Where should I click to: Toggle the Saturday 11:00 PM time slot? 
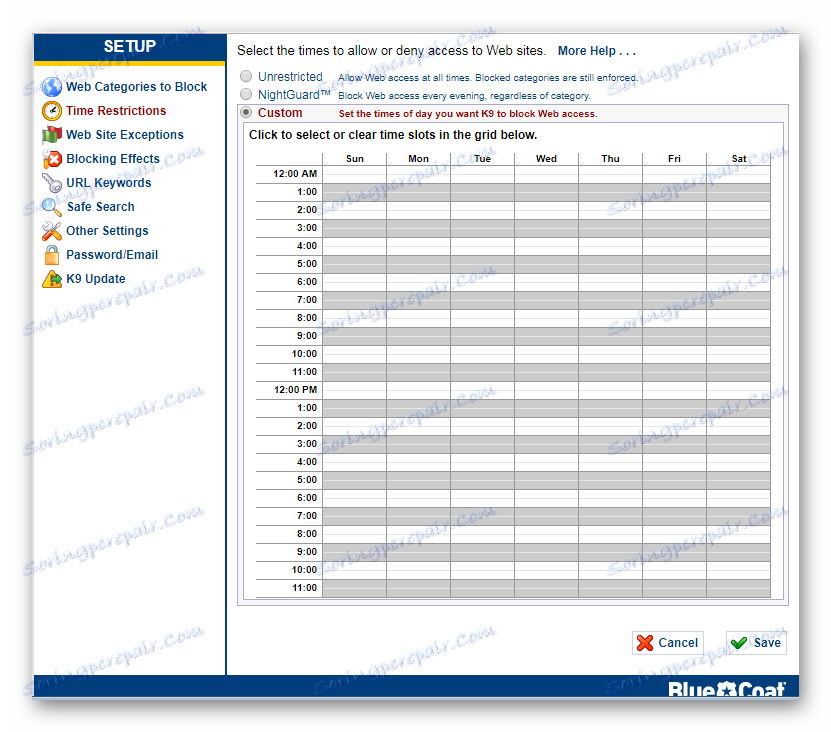(x=739, y=588)
